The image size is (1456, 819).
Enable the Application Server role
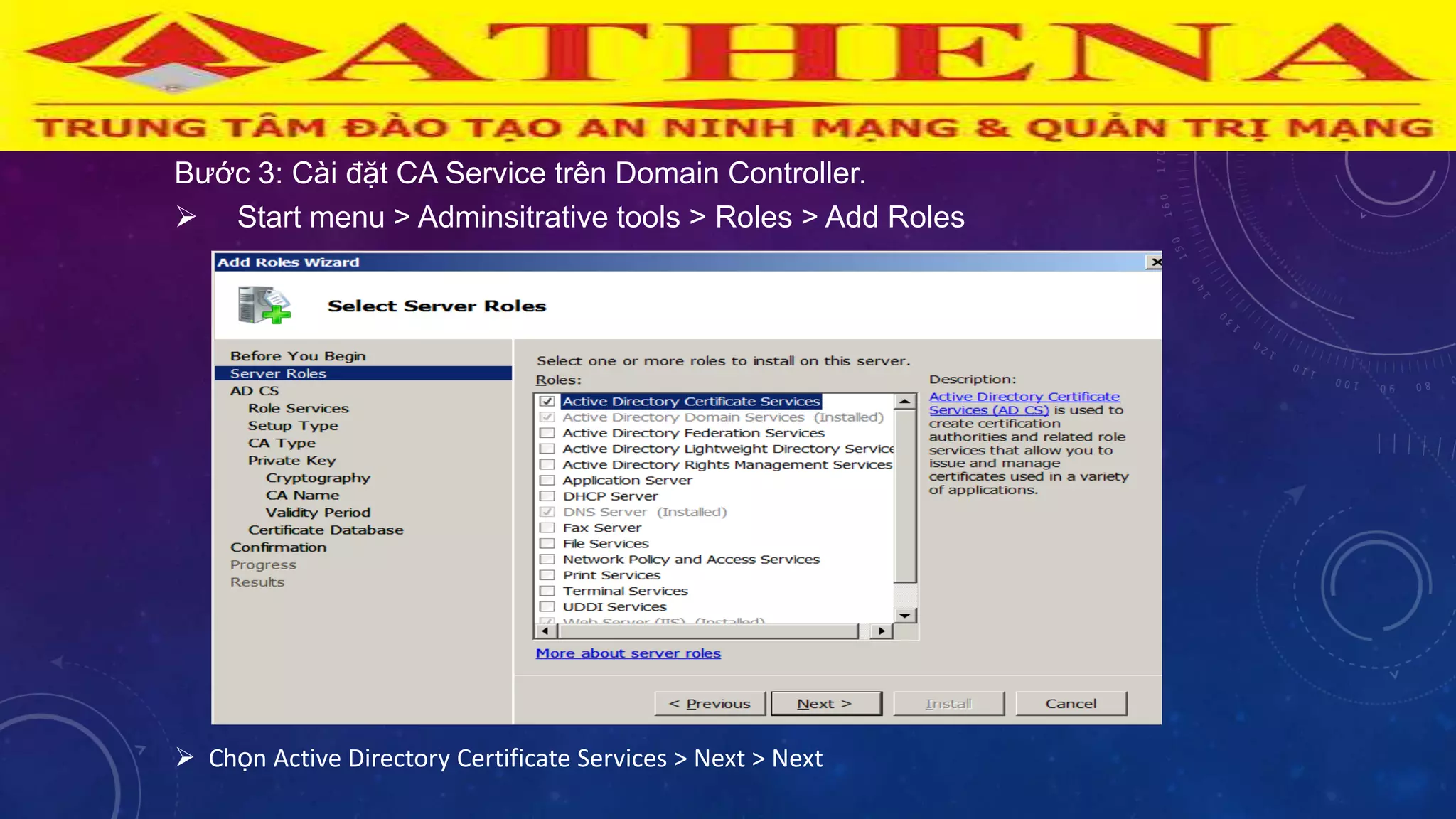pyautogui.click(x=547, y=480)
